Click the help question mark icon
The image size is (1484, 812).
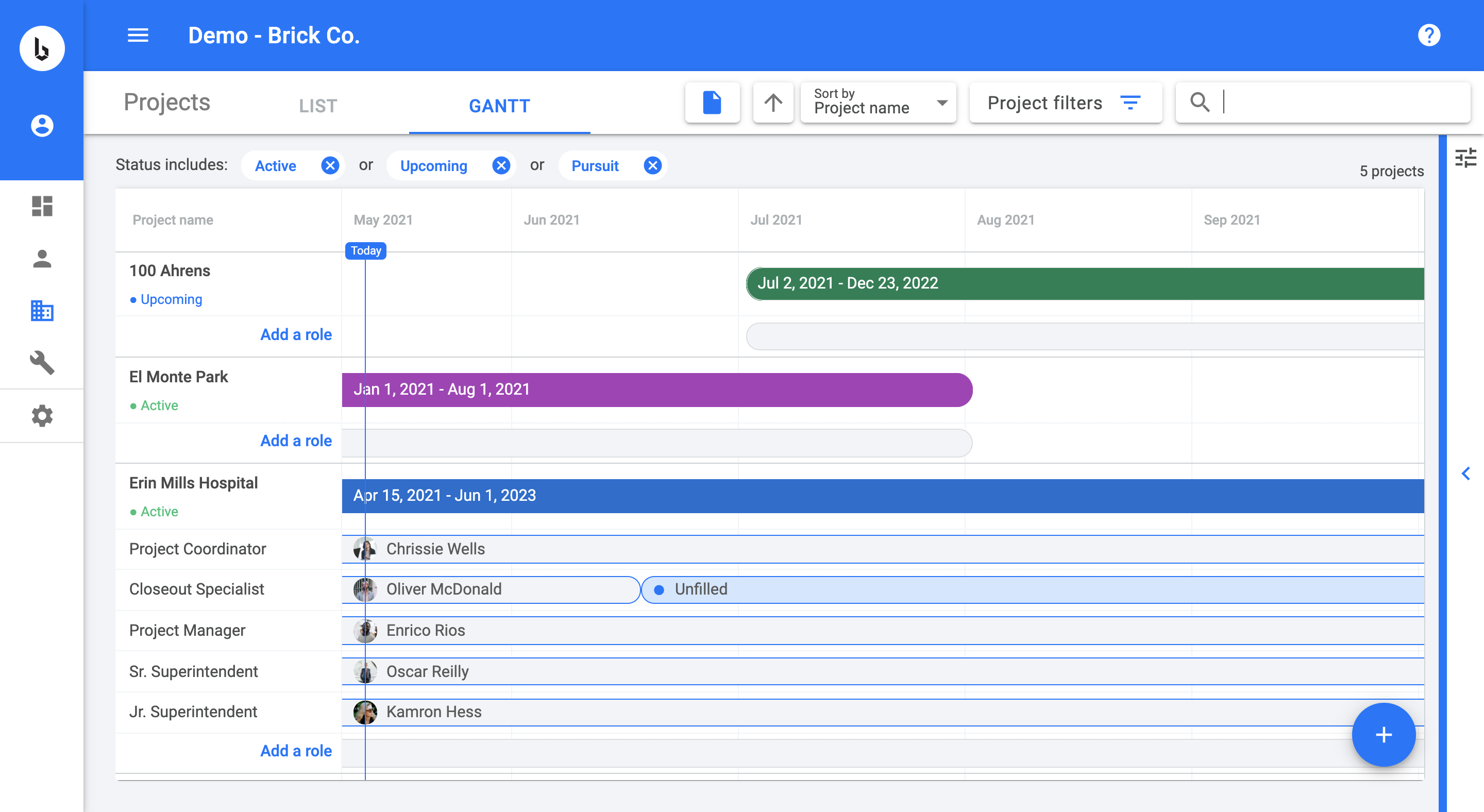coord(1429,36)
